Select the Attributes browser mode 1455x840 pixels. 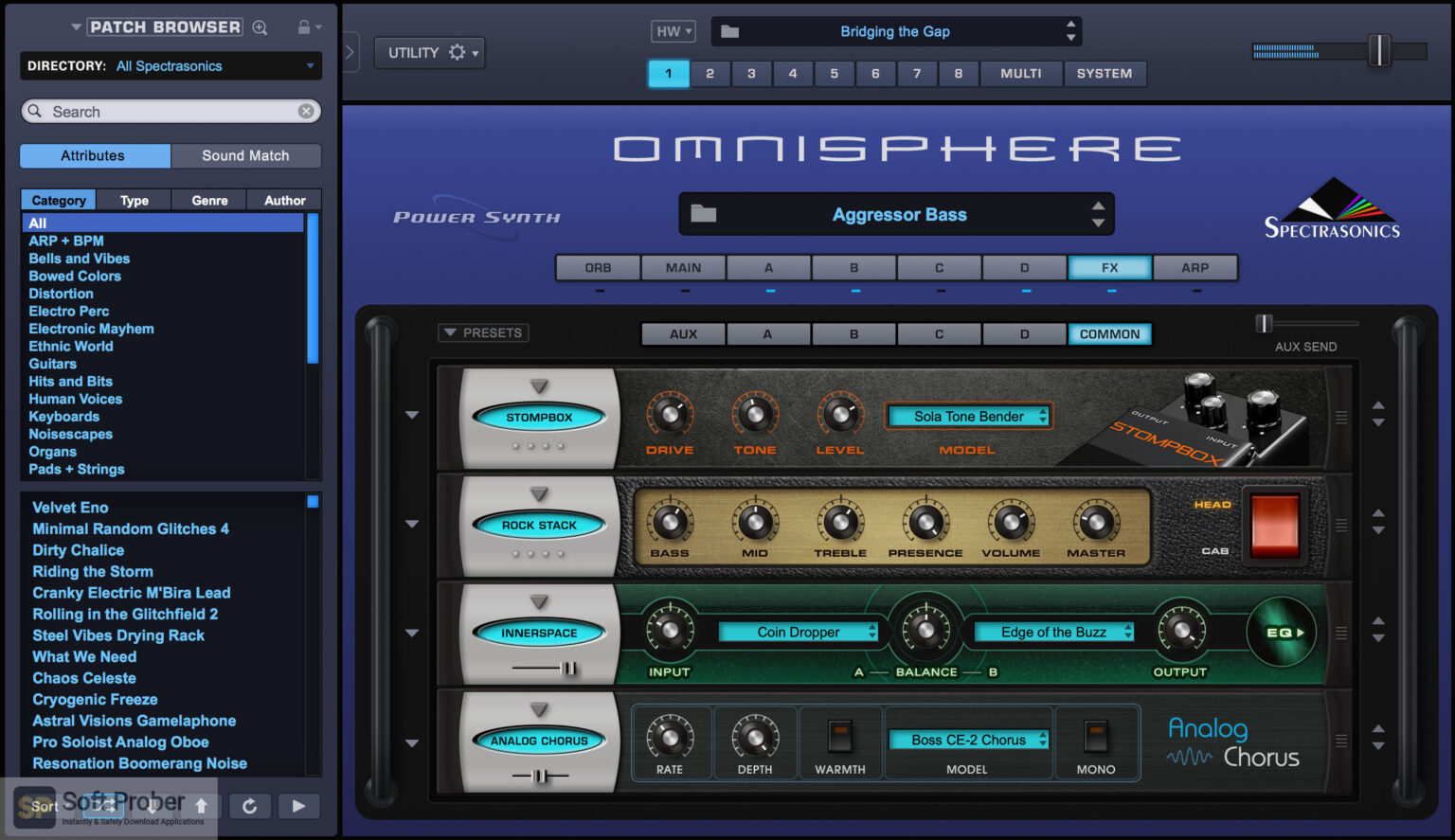click(93, 155)
